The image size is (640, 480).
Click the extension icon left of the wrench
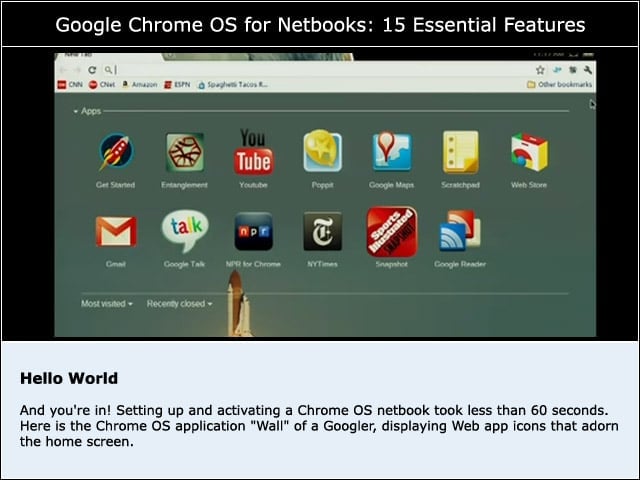[x=573, y=70]
